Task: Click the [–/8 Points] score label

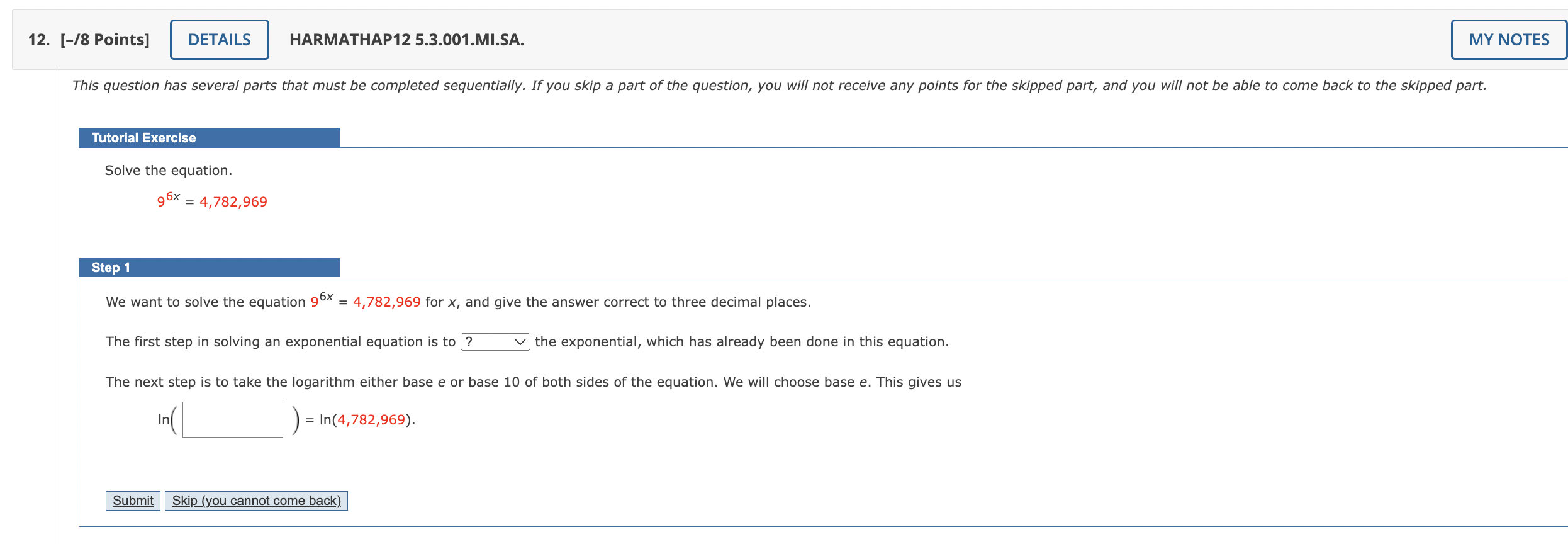Action: (104, 39)
